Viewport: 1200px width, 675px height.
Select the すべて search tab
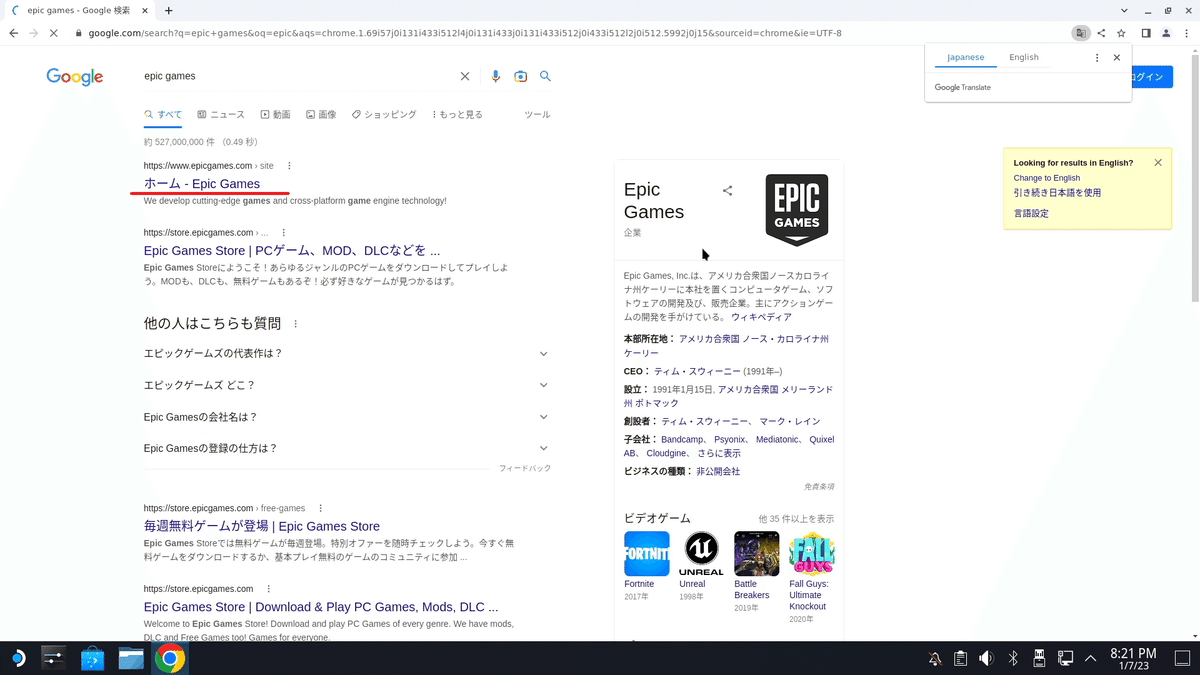click(163, 115)
